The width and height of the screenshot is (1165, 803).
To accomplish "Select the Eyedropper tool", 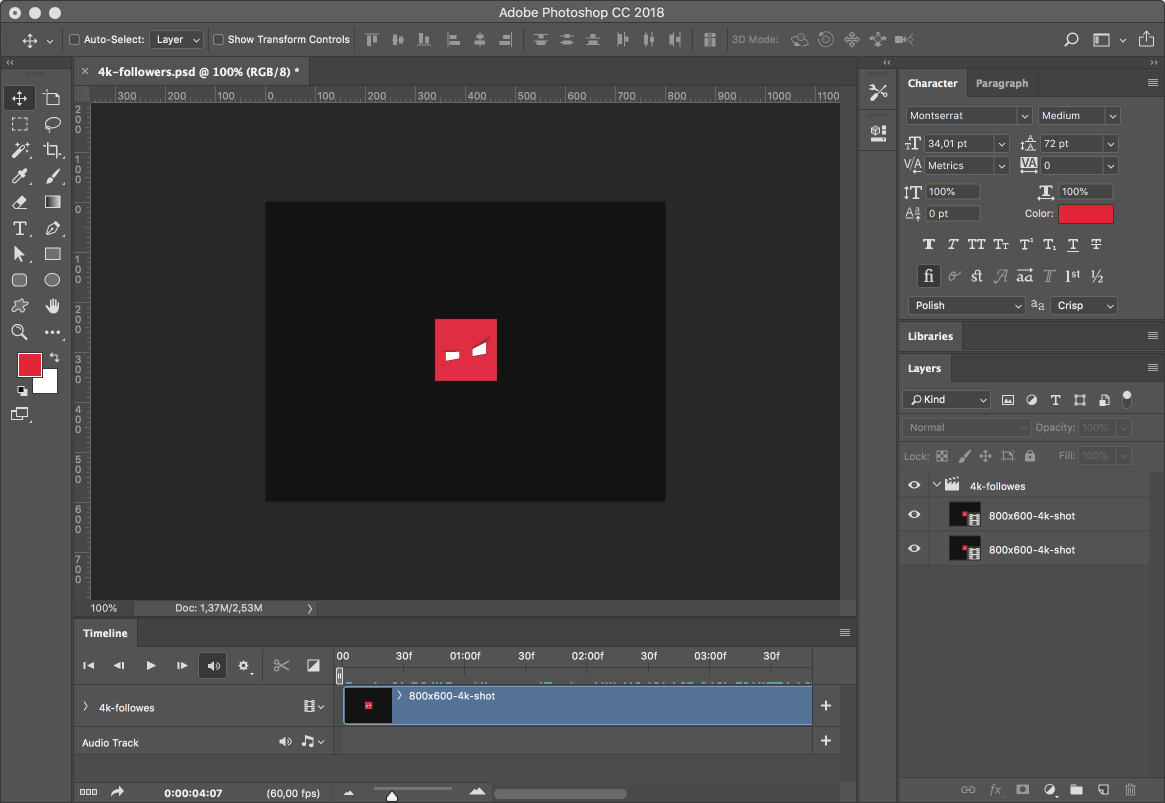I will pos(20,176).
